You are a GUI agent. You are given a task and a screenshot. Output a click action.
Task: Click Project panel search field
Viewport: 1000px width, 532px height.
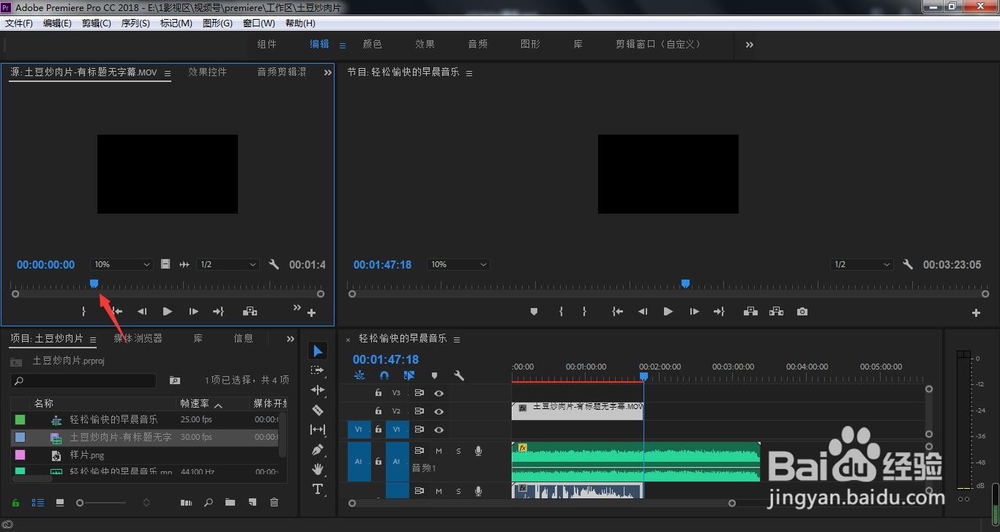click(84, 381)
